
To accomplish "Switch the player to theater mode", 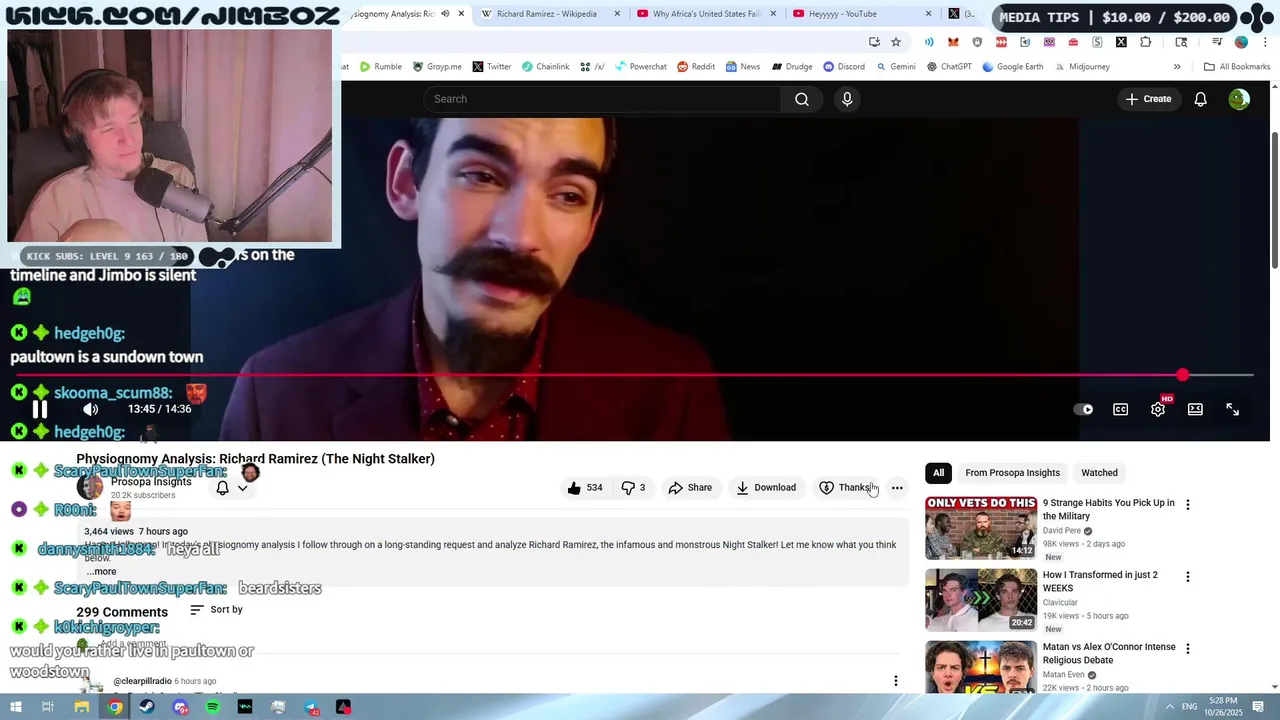I will point(1195,409).
